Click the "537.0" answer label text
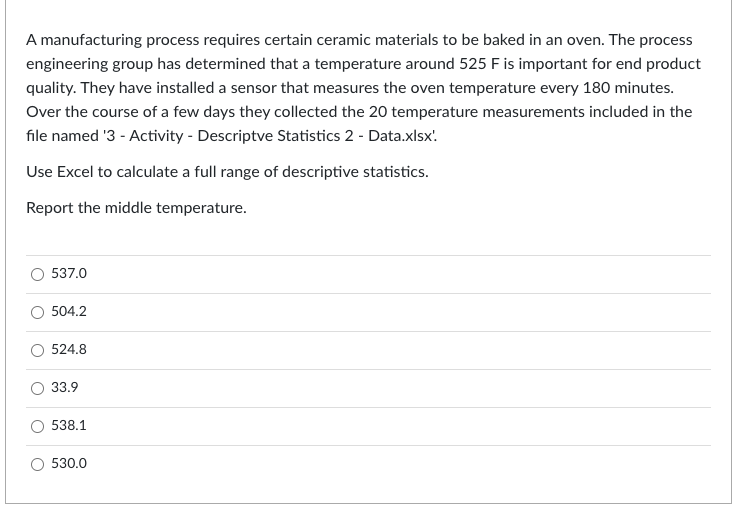The image size is (751, 515). (x=69, y=274)
